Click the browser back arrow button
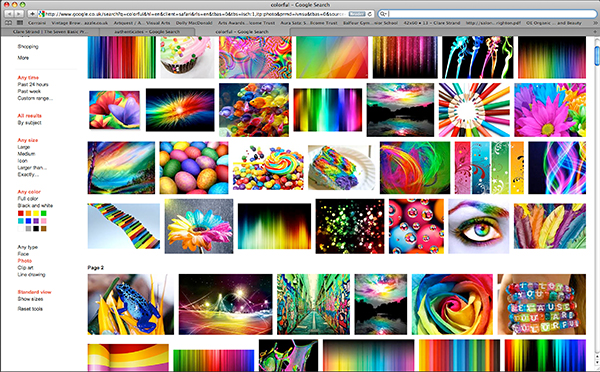Viewport: 600px width, 372px height. pos(9,14)
